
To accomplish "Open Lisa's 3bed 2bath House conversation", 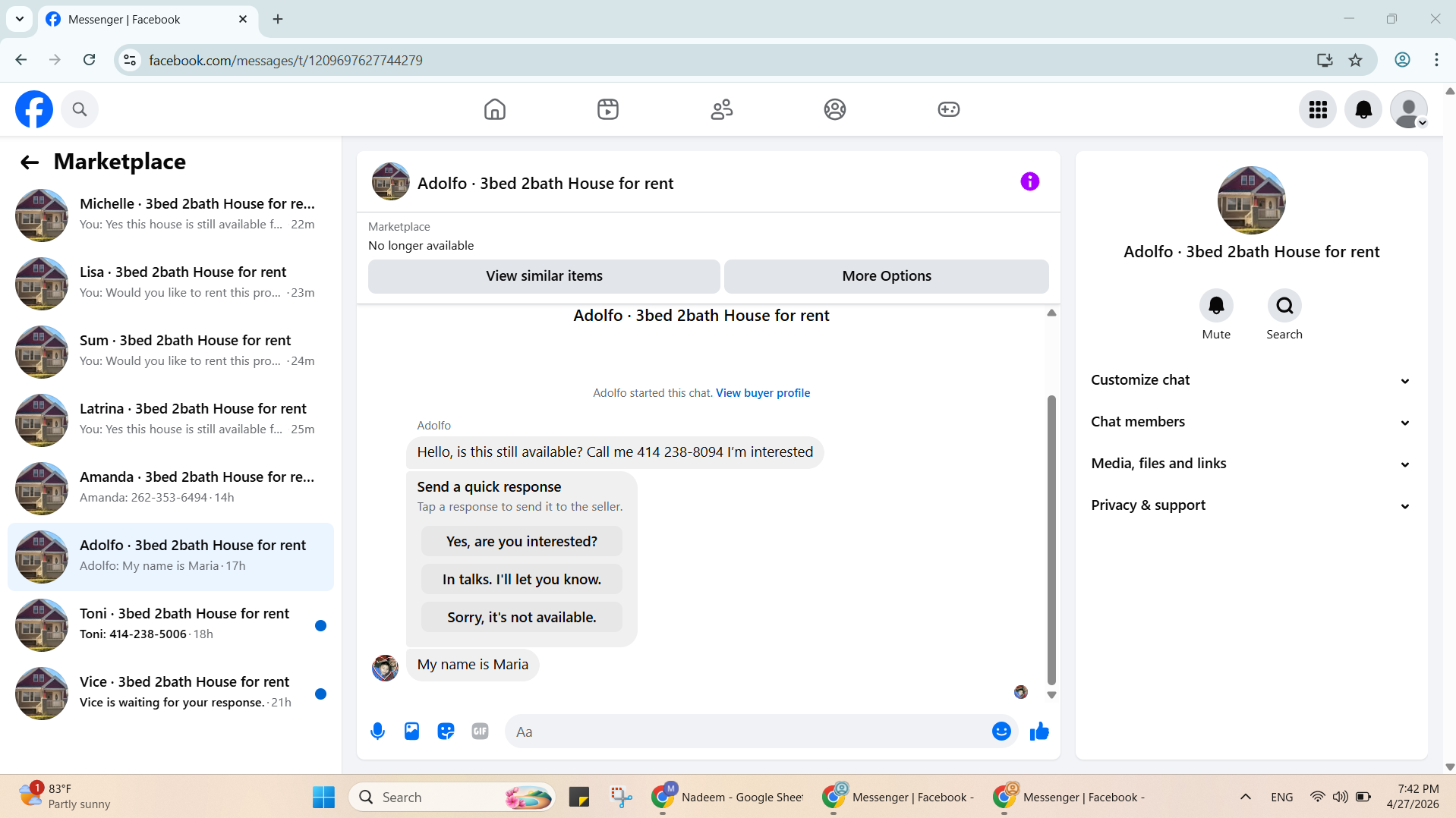I will (171, 283).
